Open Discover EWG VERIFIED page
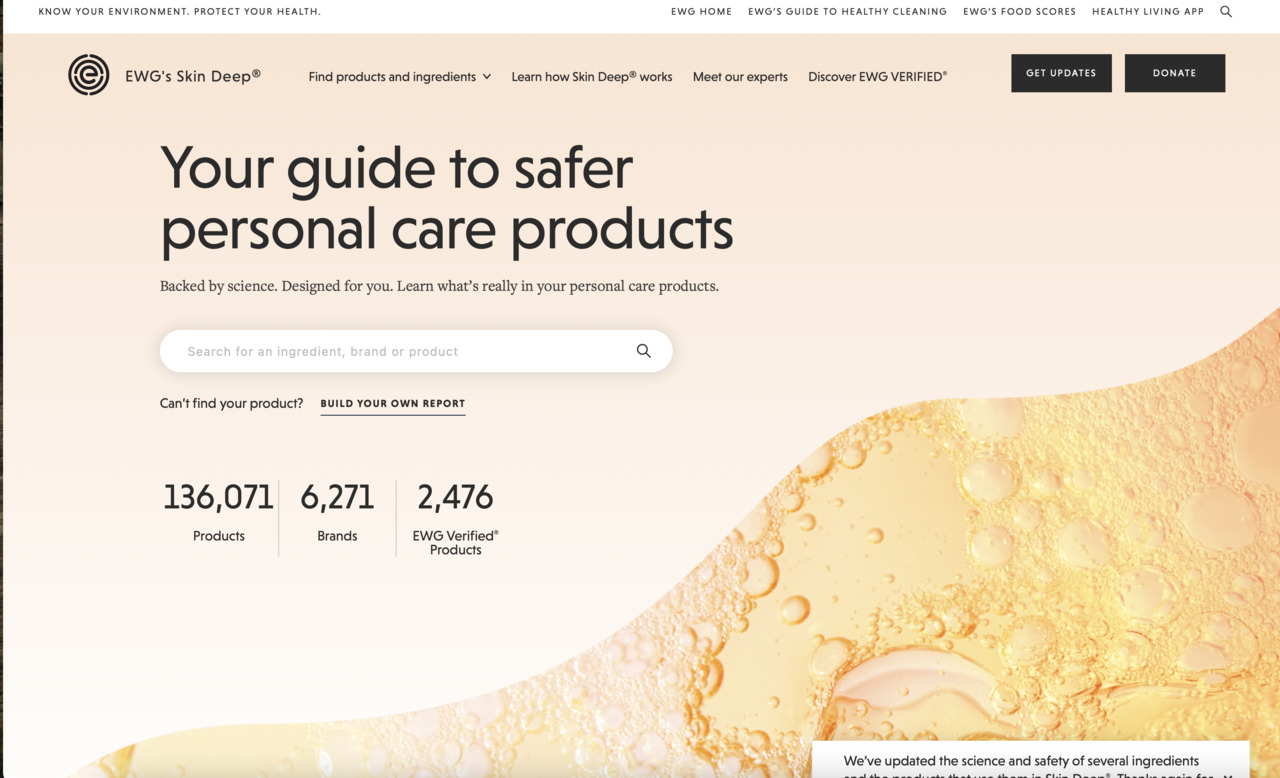This screenshot has width=1280, height=778. coord(877,77)
